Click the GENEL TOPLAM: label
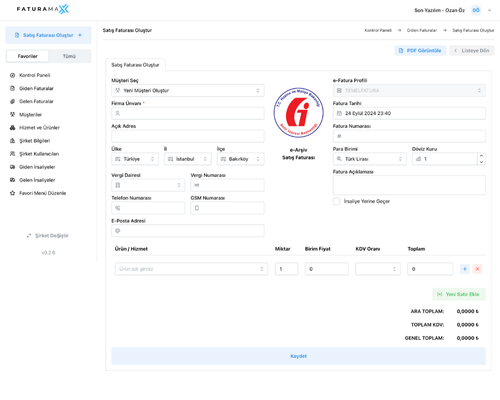 point(424,338)
